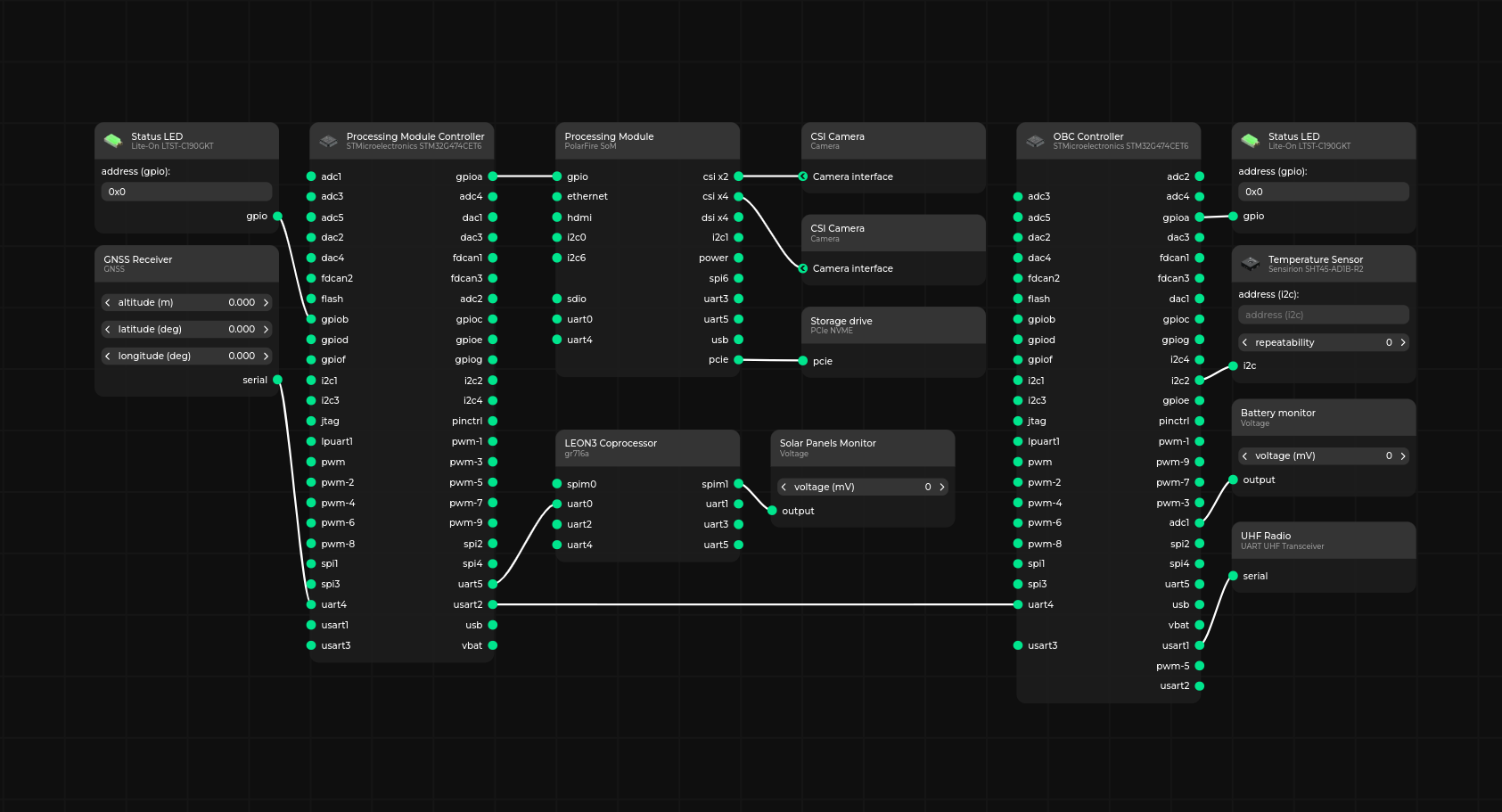
Task: Click the gpioa port on Processing Module Controller
Action: [x=493, y=176]
